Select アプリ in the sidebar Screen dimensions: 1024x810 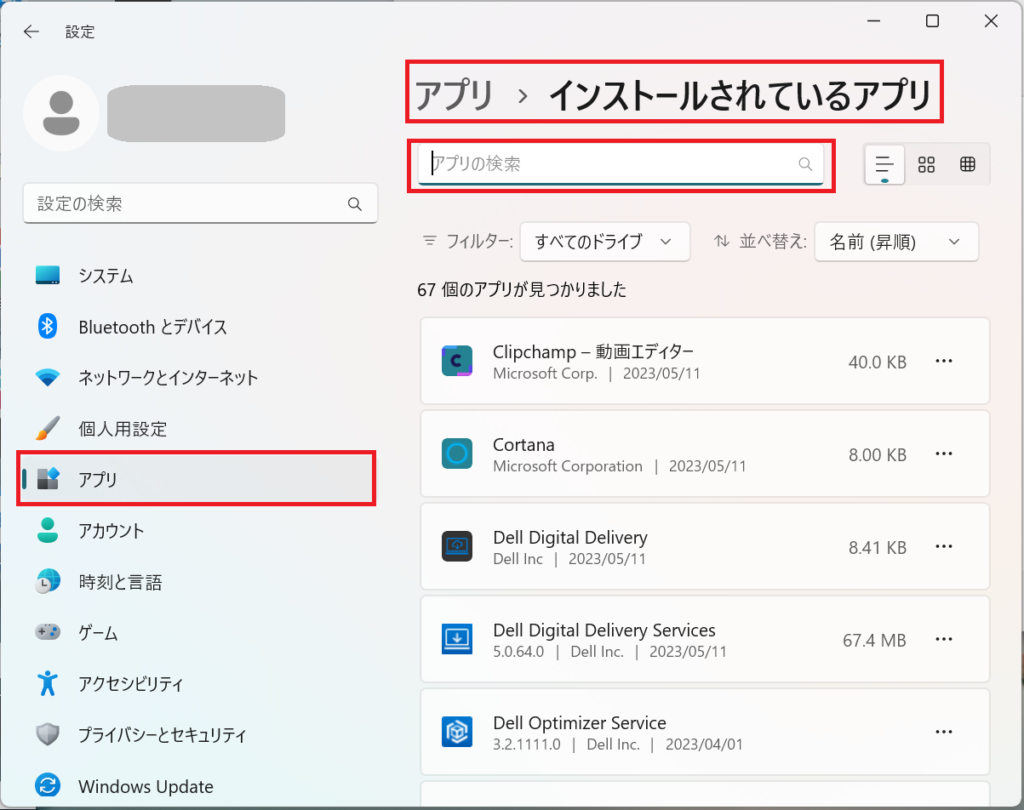coord(199,479)
